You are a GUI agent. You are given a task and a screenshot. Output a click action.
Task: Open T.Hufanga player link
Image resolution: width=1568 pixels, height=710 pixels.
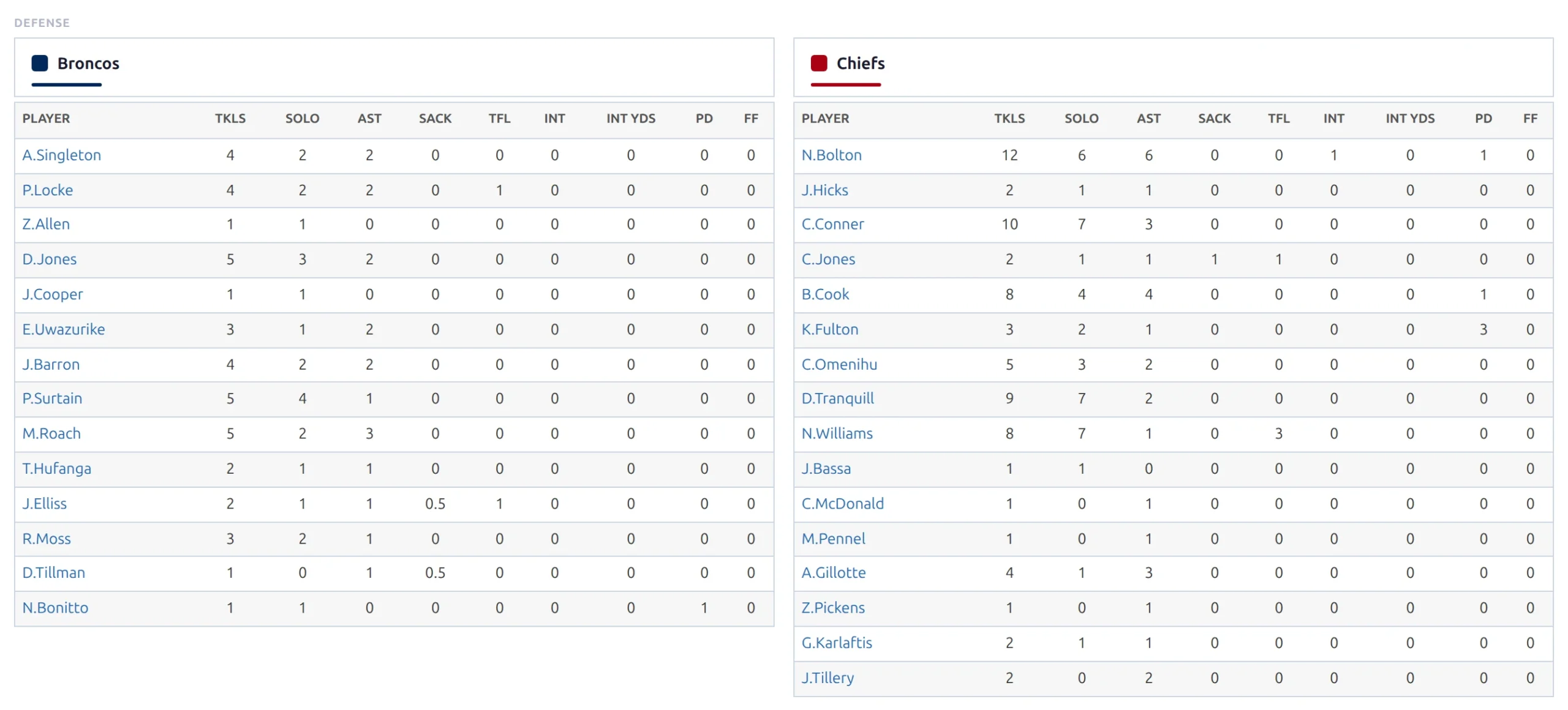[x=56, y=469]
